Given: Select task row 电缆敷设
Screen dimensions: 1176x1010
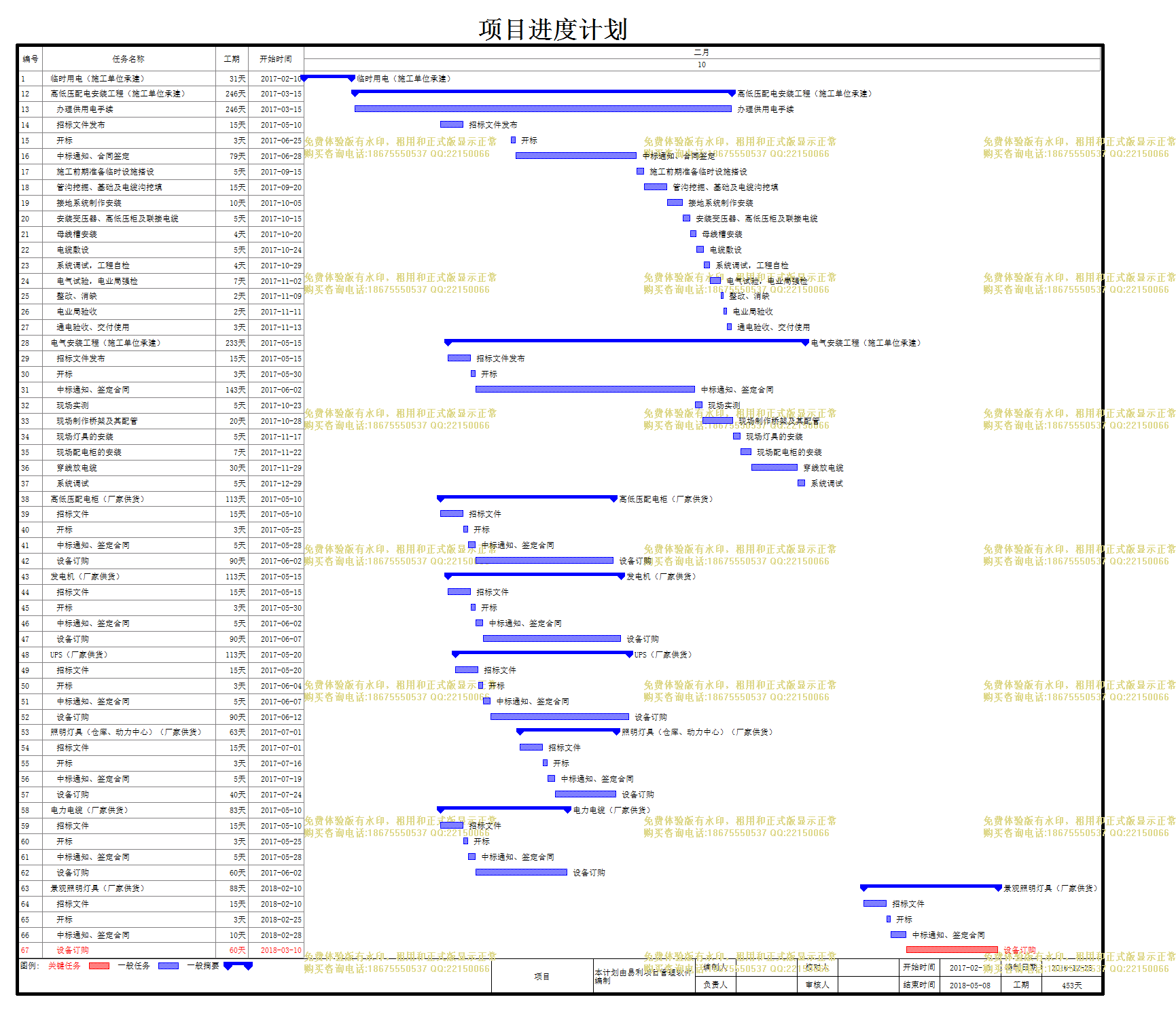Looking at the screenshot, I should [161, 250].
